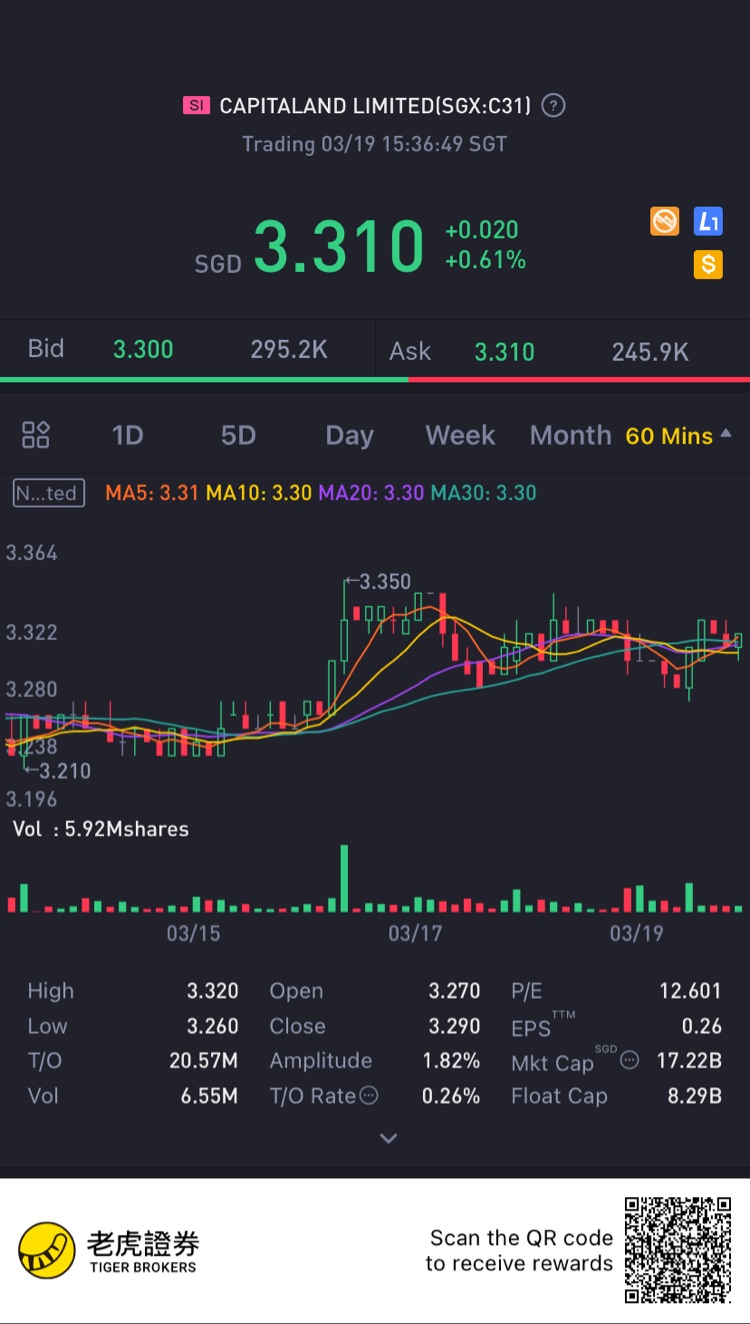Image resolution: width=750 pixels, height=1324 pixels.
Task: Tap the bid/ask ratio bar
Action: tap(375, 379)
